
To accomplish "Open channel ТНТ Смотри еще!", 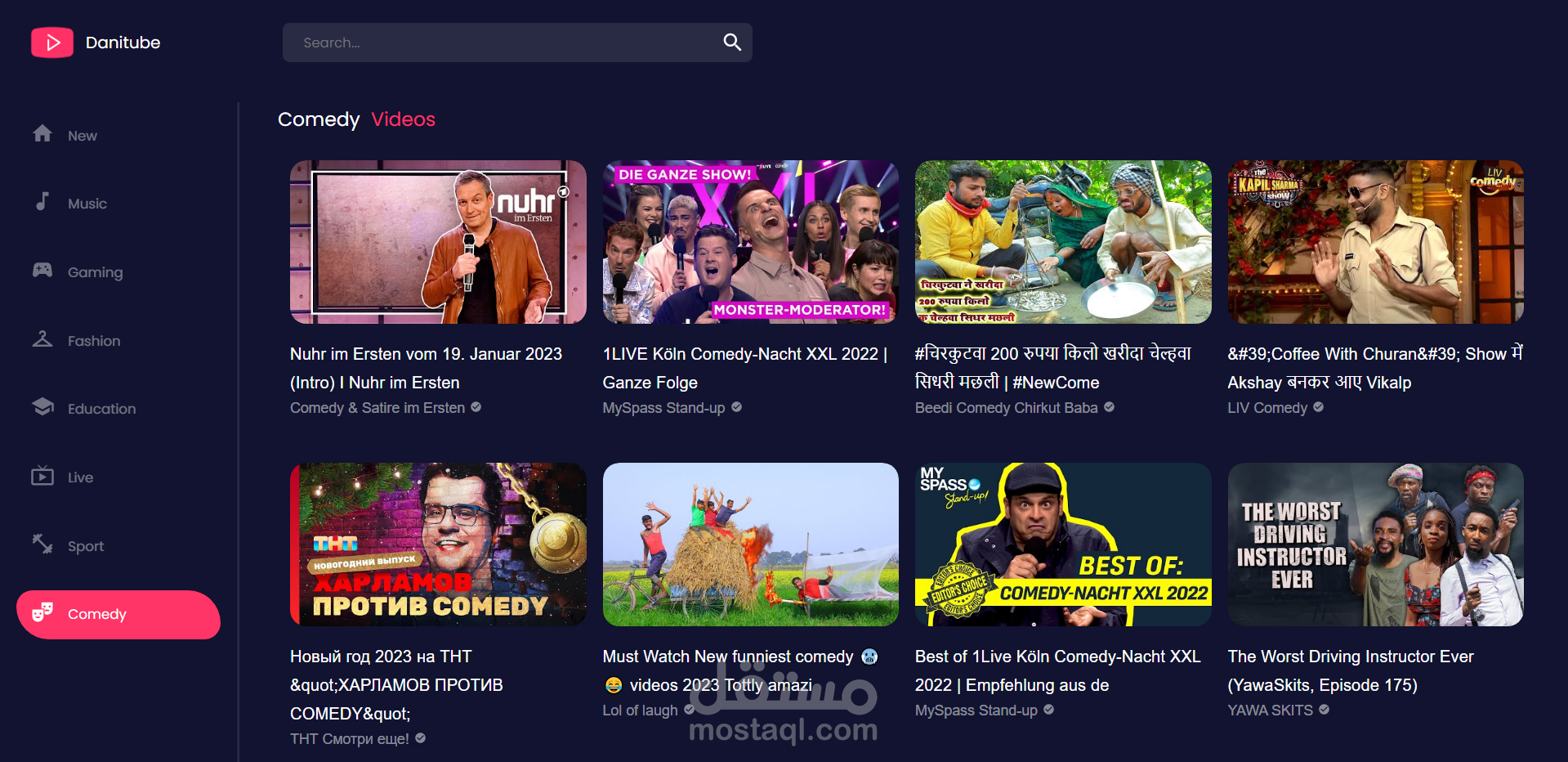I will pyautogui.click(x=350, y=738).
